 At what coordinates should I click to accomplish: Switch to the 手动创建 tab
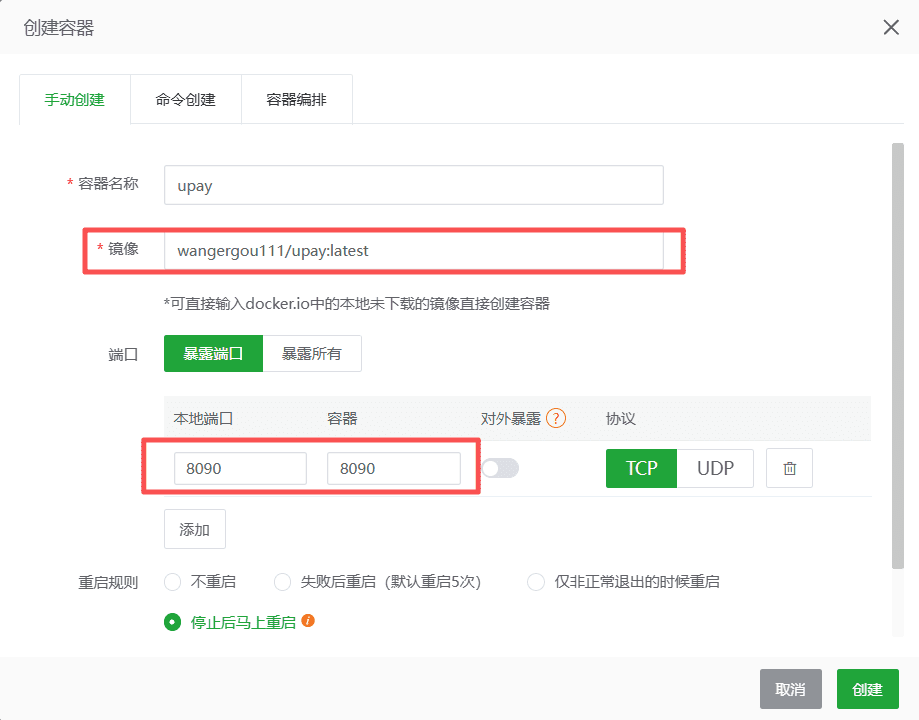[74, 100]
